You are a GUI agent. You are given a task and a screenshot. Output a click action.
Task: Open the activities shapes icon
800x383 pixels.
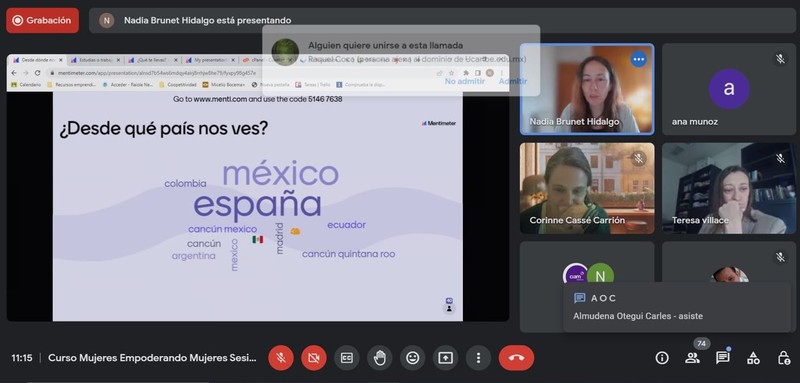pos(753,358)
